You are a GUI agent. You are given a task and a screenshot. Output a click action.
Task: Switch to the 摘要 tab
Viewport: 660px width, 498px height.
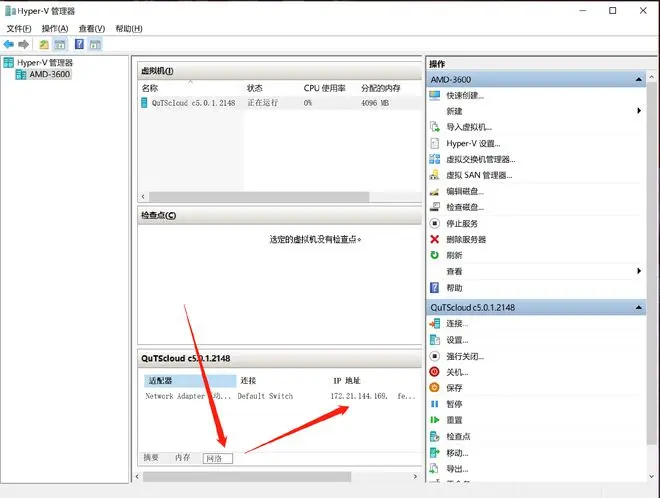pyautogui.click(x=151, y=457)
